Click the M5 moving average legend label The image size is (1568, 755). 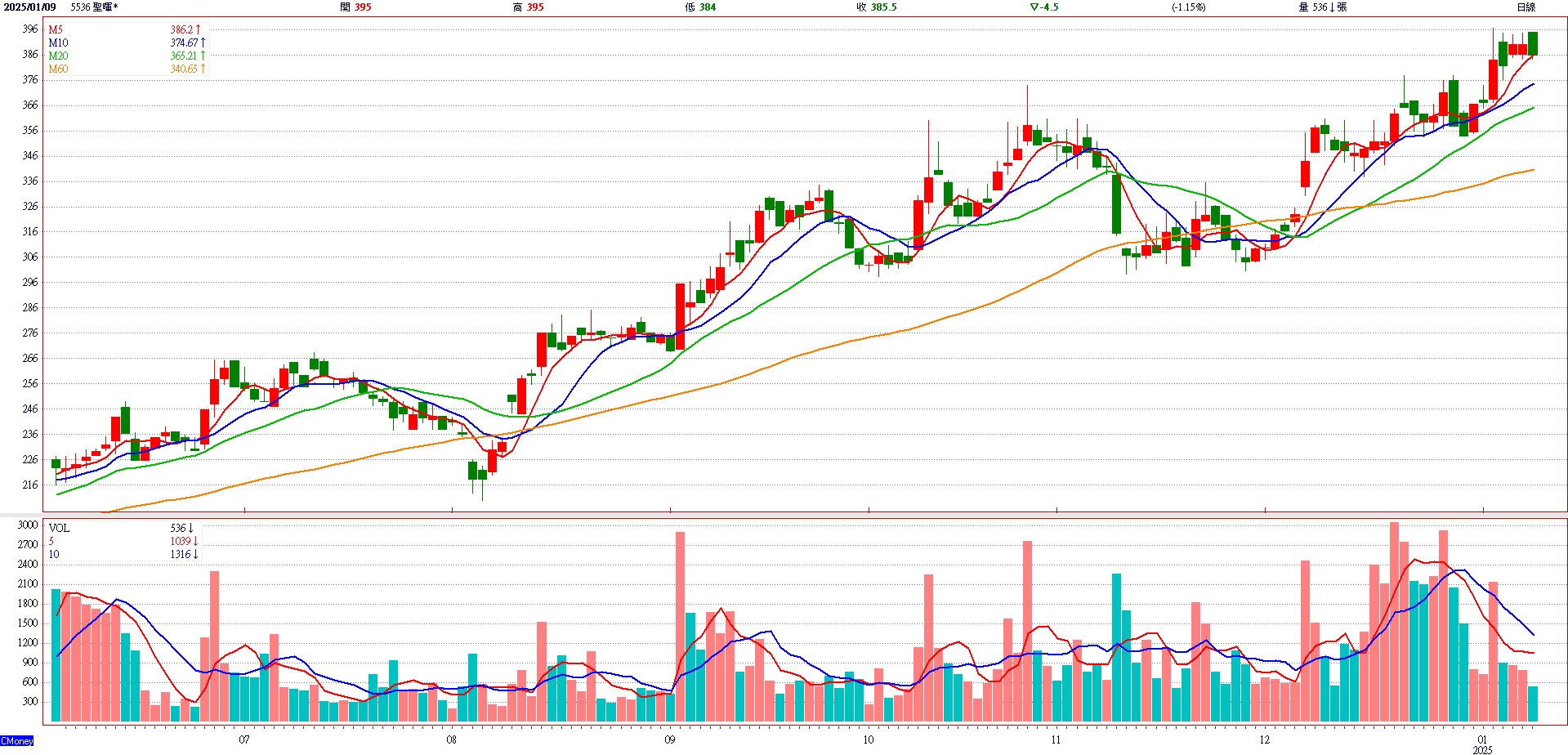(56, 29)
